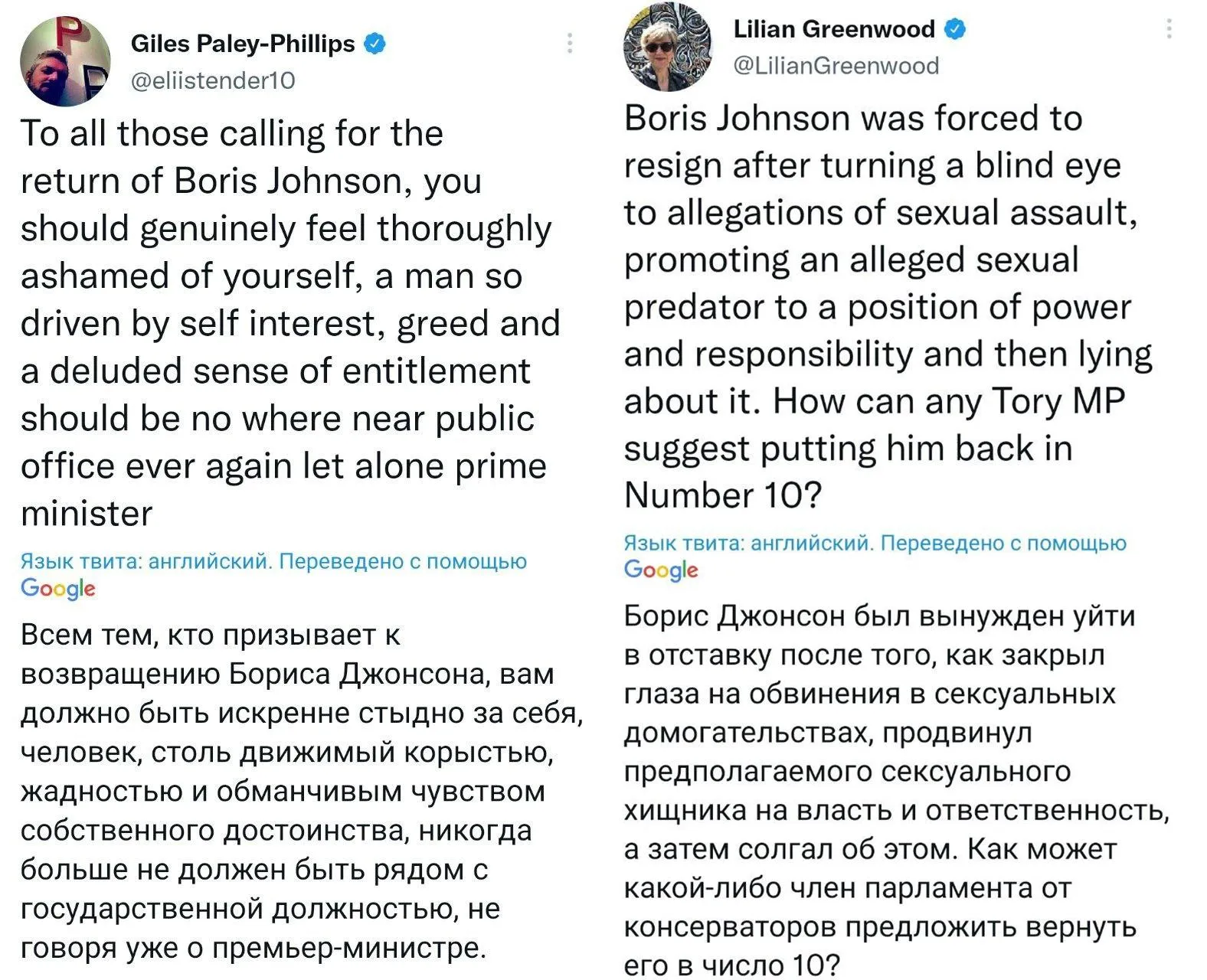Open the @LilianGreenwood handle

[836, 65]
